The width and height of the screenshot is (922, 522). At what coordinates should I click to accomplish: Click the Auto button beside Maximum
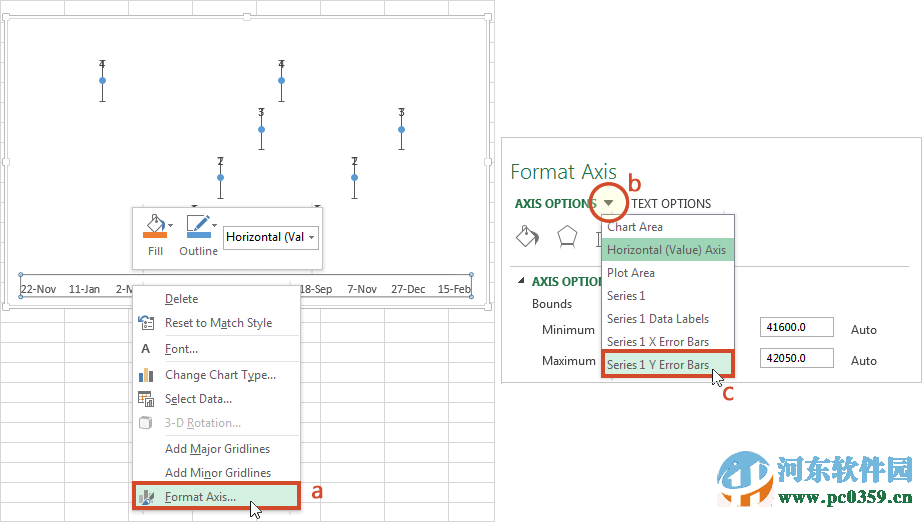(863, 361)
